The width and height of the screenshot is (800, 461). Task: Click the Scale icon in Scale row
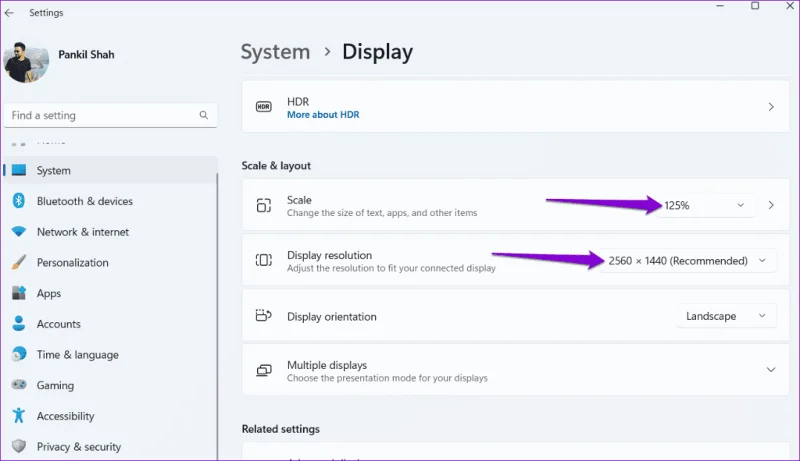[263, 205]
